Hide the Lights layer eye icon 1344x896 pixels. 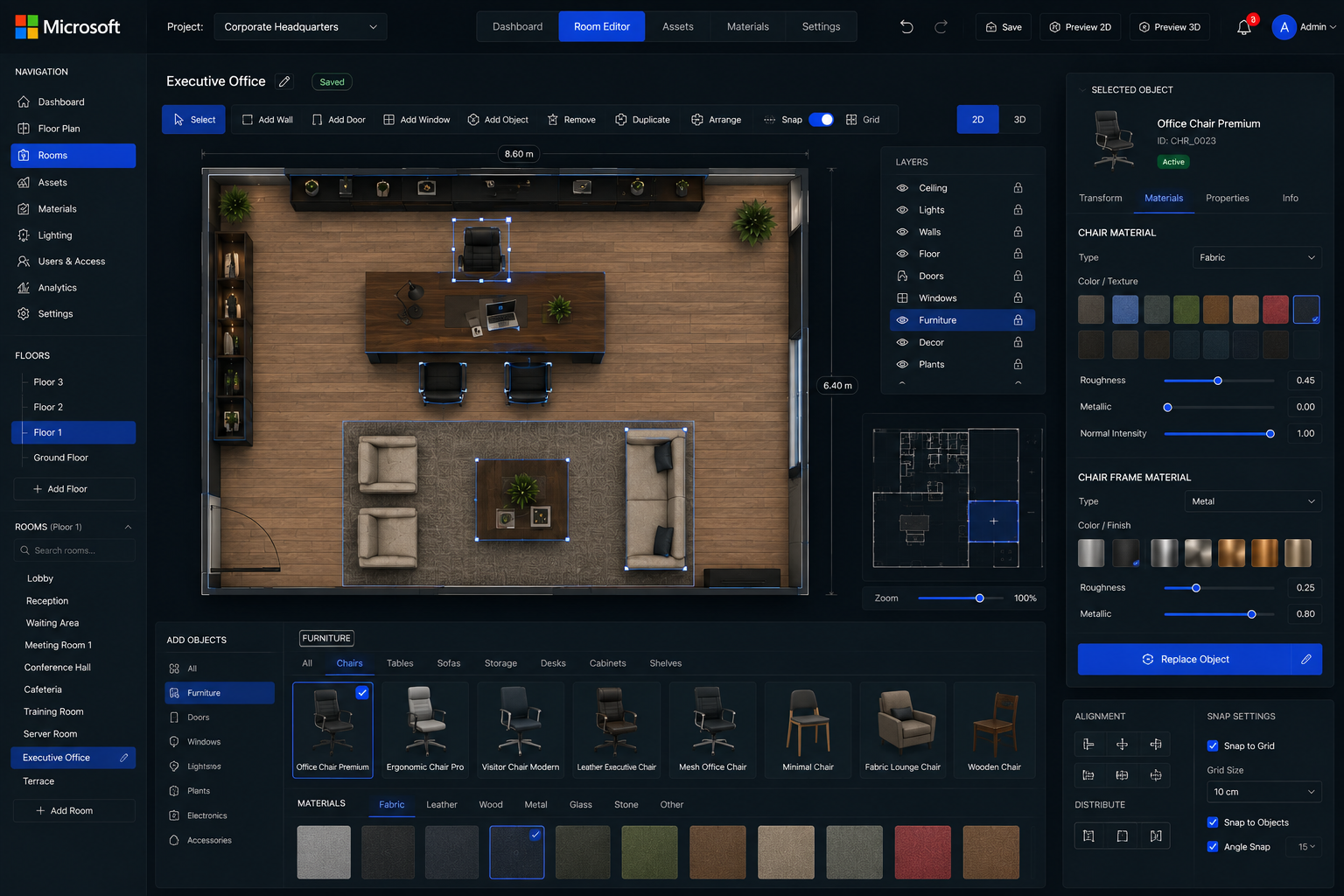[902, 210]
